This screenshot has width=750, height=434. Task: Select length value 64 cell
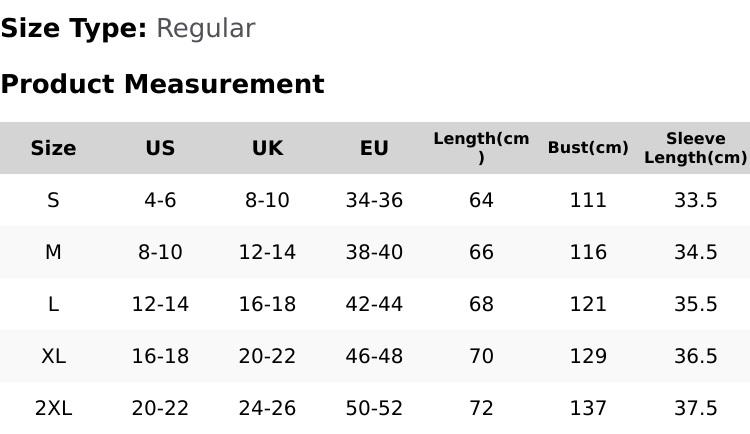[481, 200]
